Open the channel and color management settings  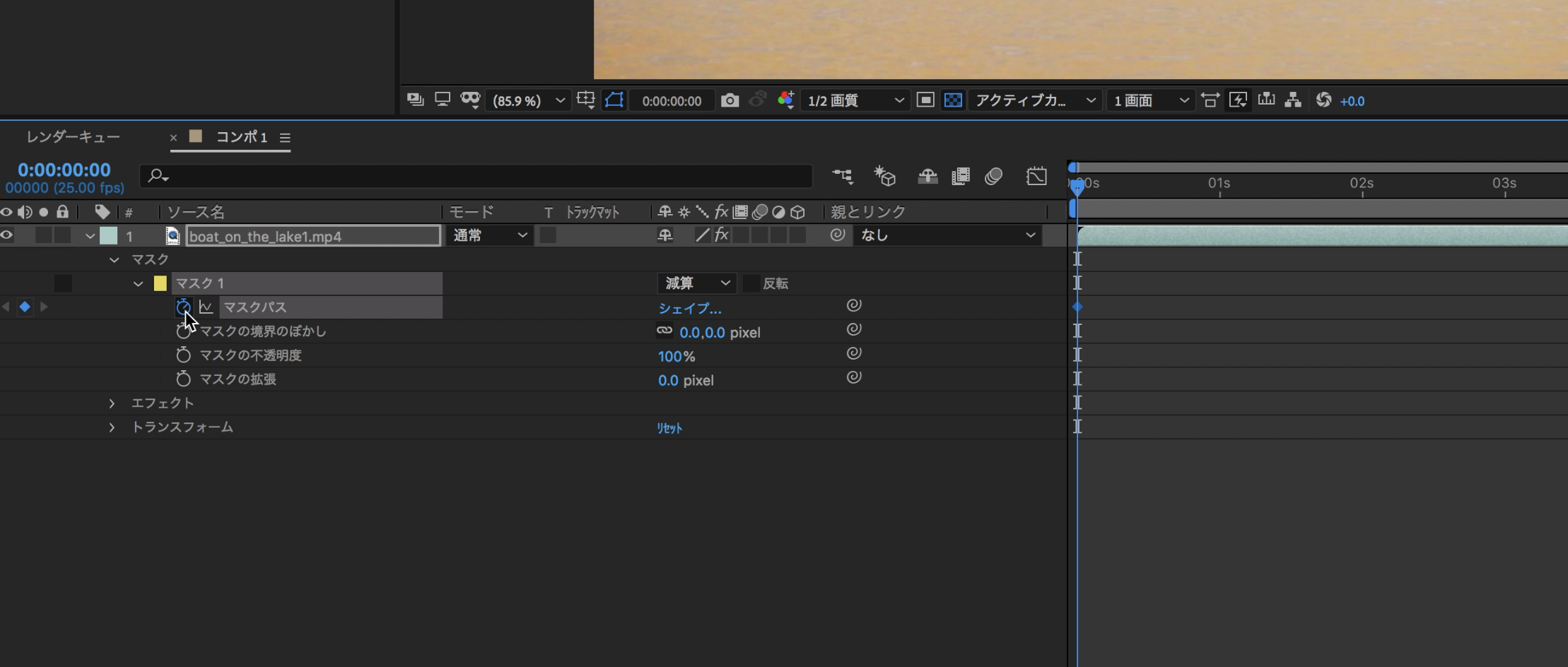pyautogui.click(x=785, y=100)
